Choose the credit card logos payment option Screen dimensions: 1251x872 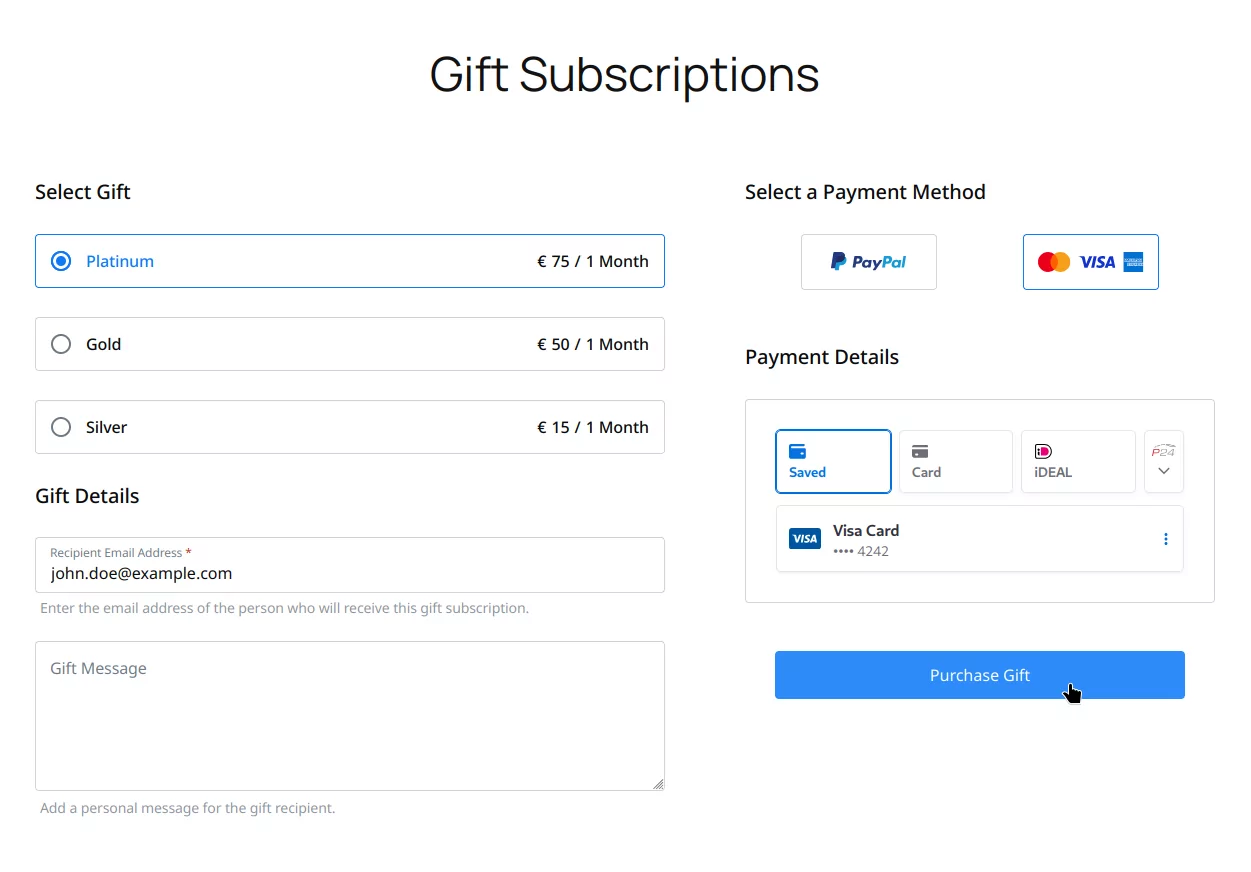click(x=1090, y=262)
